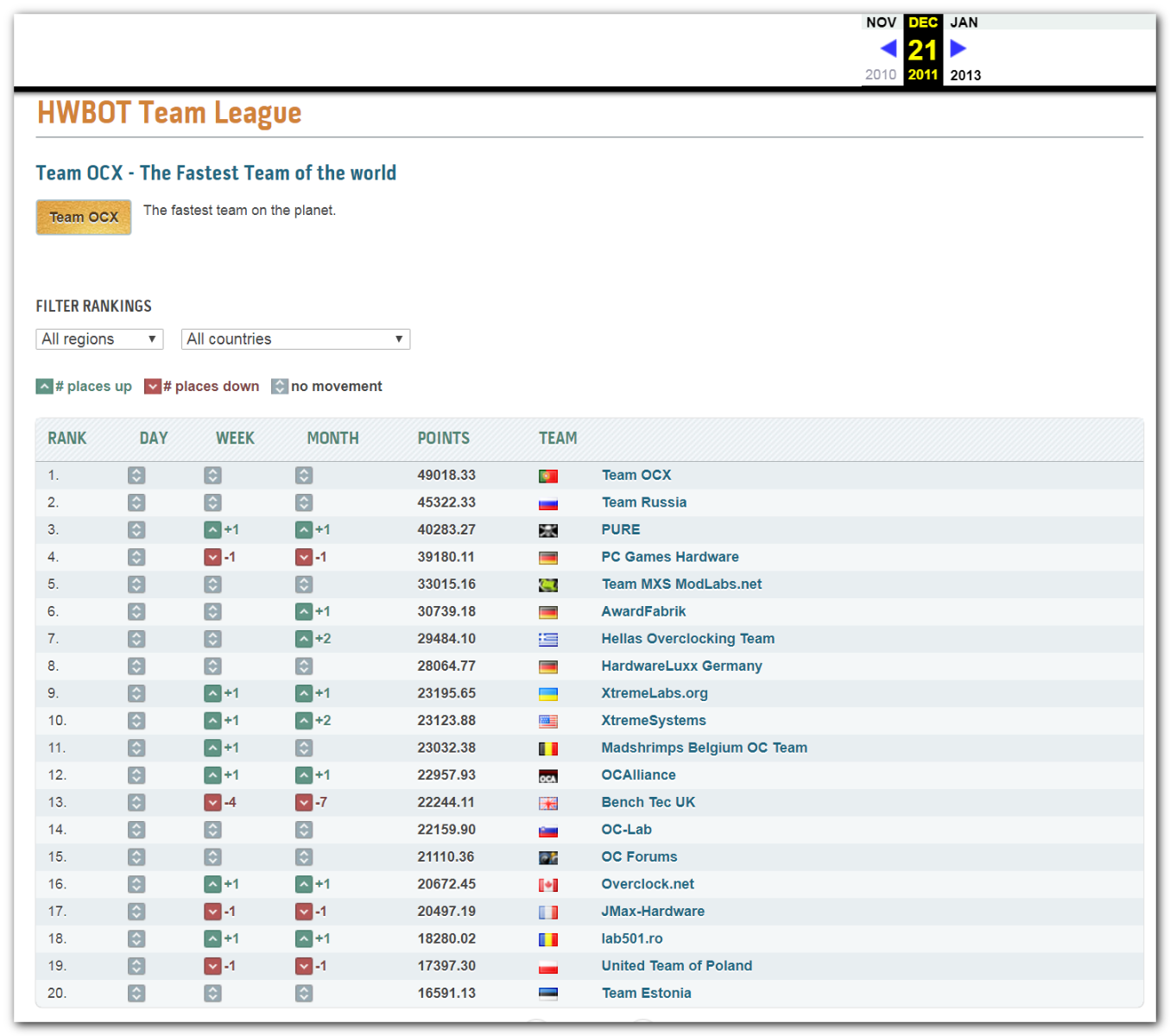Viewport: 1170px width, 1036px height.
Task: Click the England flag beside Bench Tec UK
Action: [548, 804]
